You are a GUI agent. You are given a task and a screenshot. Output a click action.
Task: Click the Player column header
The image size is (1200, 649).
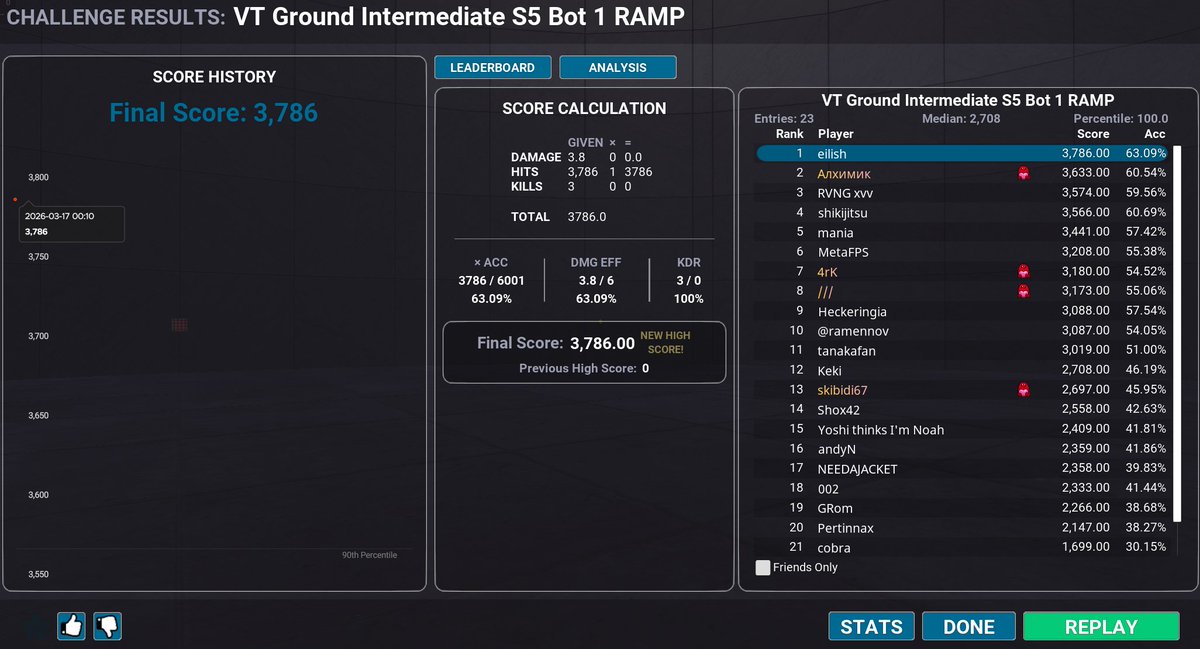coord(836,134)
